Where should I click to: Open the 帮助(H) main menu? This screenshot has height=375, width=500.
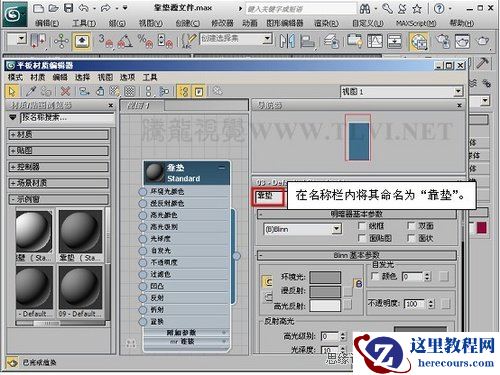(x=462, y=23)
